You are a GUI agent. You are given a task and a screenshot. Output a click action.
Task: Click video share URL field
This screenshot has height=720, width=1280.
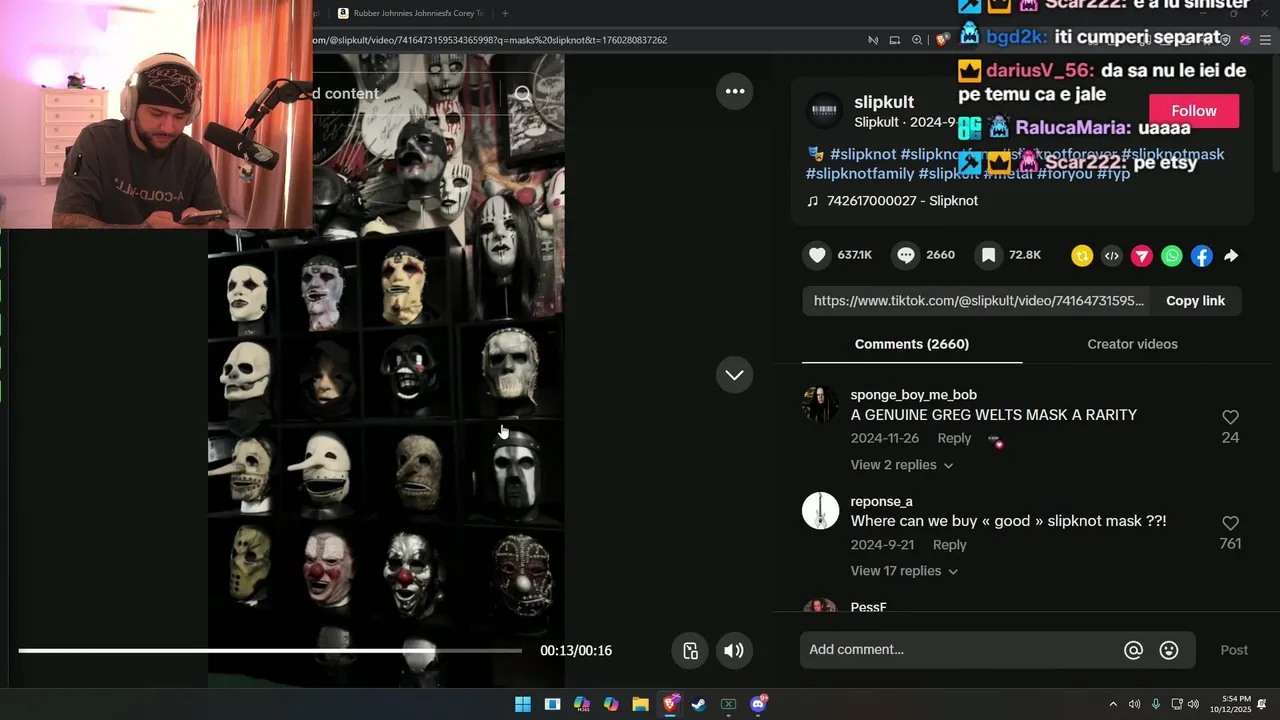click(977, 301)
